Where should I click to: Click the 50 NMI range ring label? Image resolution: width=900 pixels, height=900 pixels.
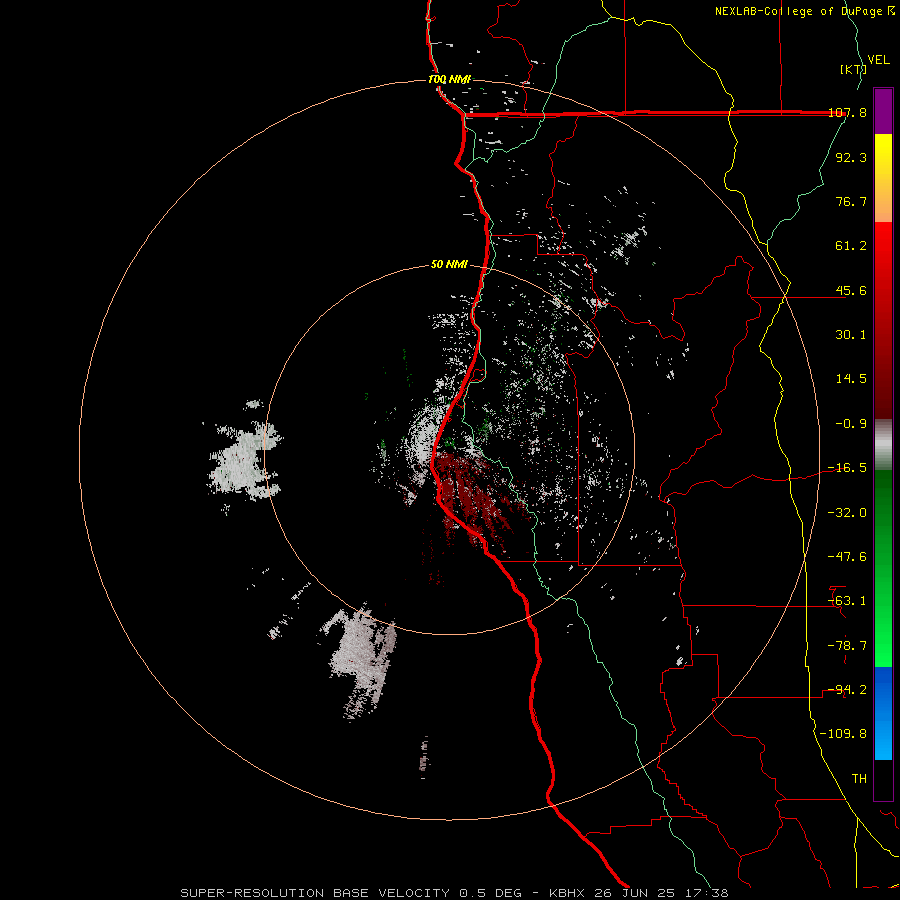pyautogui.click(x=449, y=264)
